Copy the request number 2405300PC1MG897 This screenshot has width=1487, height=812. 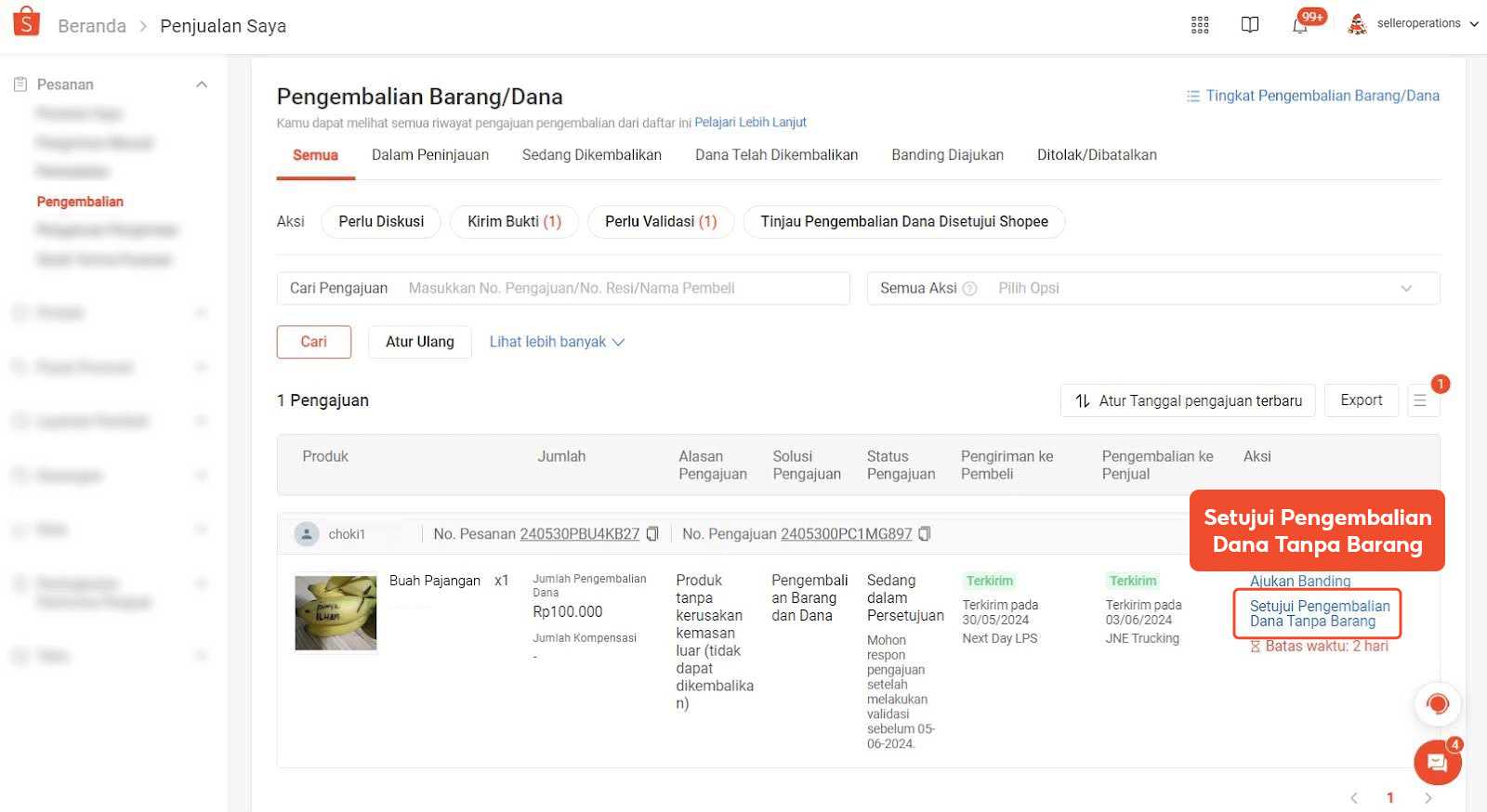coord(925,534)
